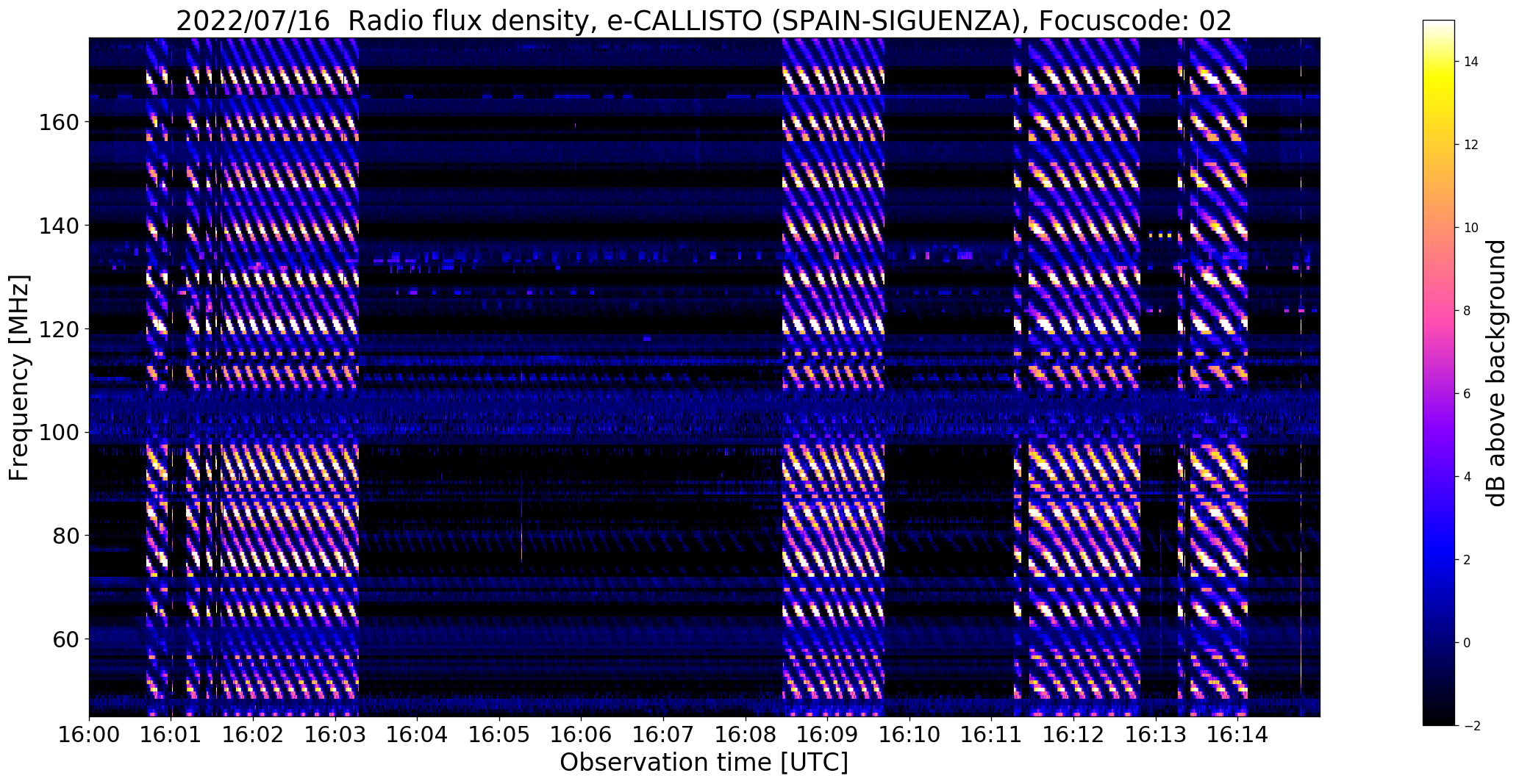Click the colorbar tick value 14

pyautogui.click(x=1471, y=62)
